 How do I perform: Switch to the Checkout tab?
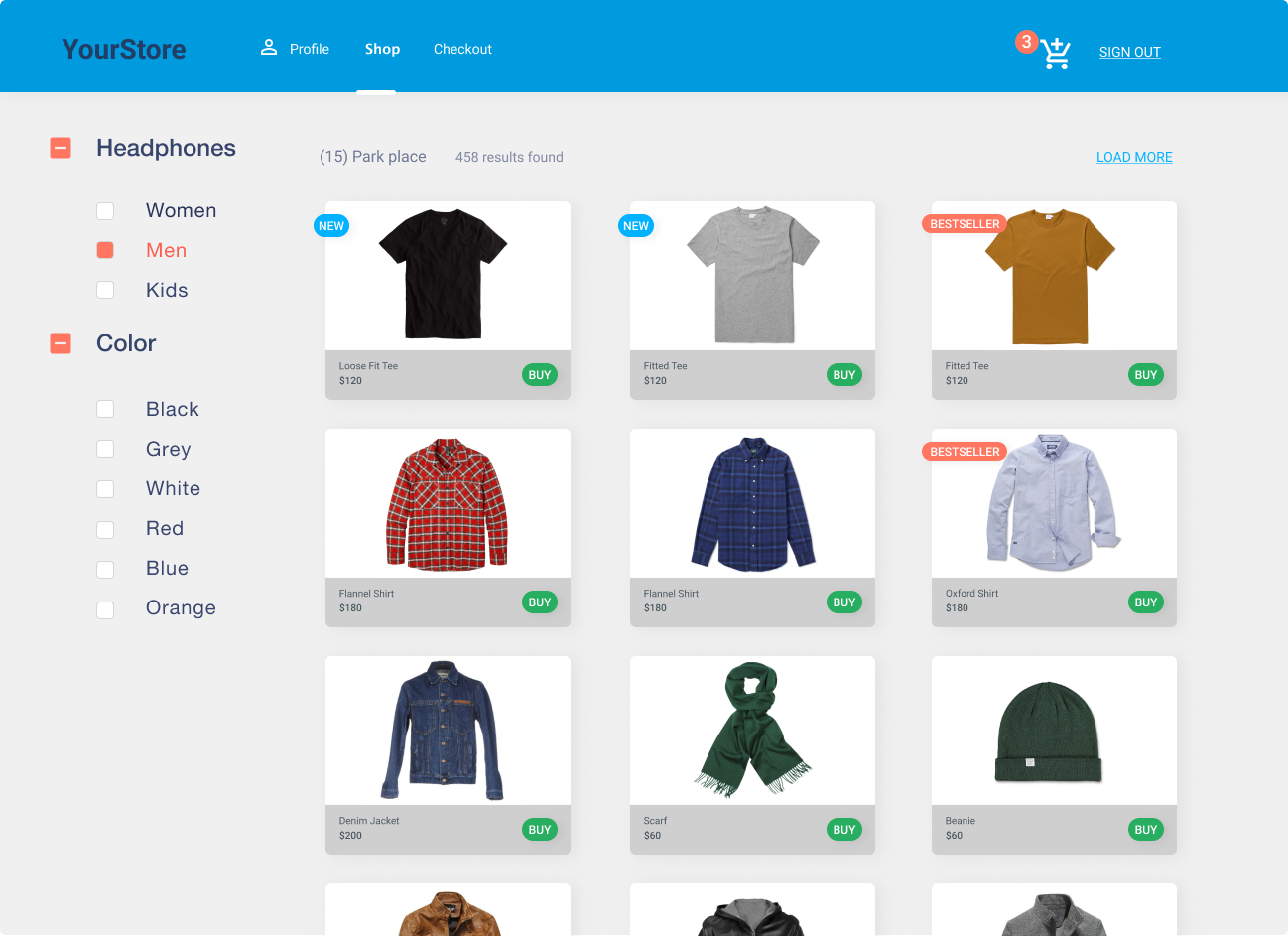tap(462, 49)
